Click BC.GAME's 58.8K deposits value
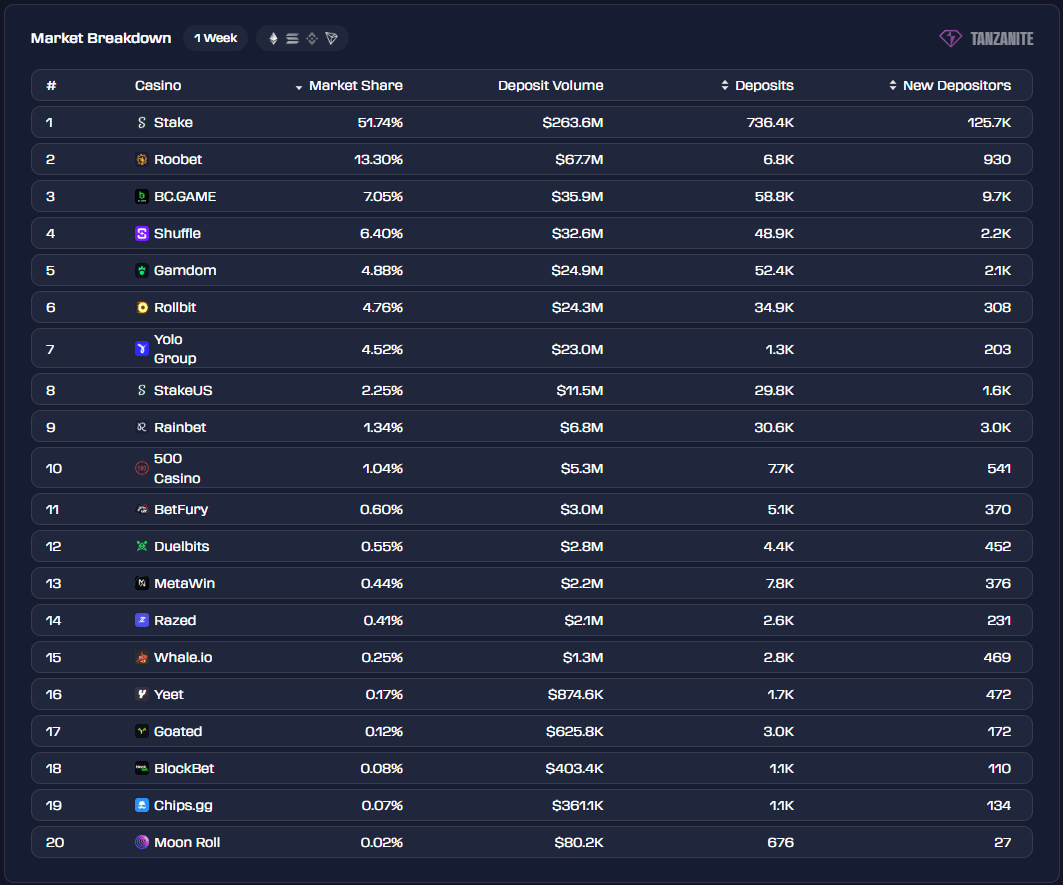This screenshot has height=885, width=1063. (774, 197)
